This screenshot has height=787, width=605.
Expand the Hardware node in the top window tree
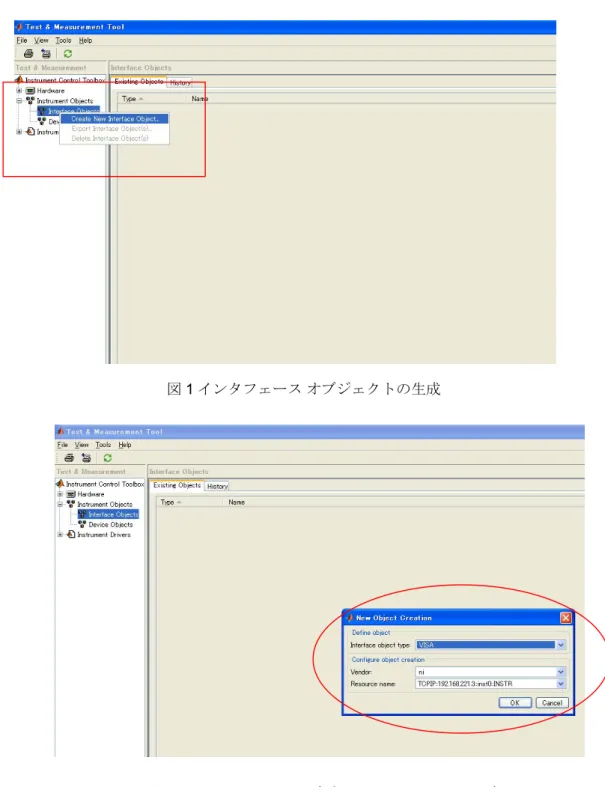19,90
